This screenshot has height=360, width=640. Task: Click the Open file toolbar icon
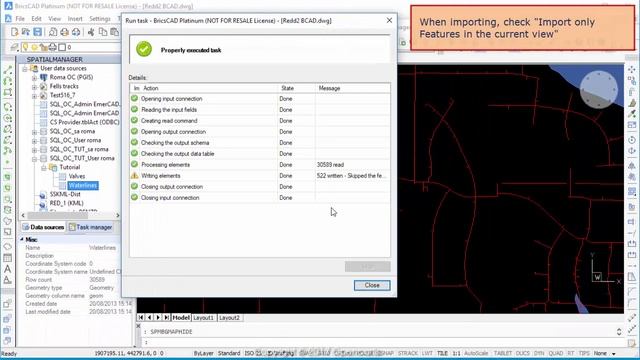pos(26,32)
